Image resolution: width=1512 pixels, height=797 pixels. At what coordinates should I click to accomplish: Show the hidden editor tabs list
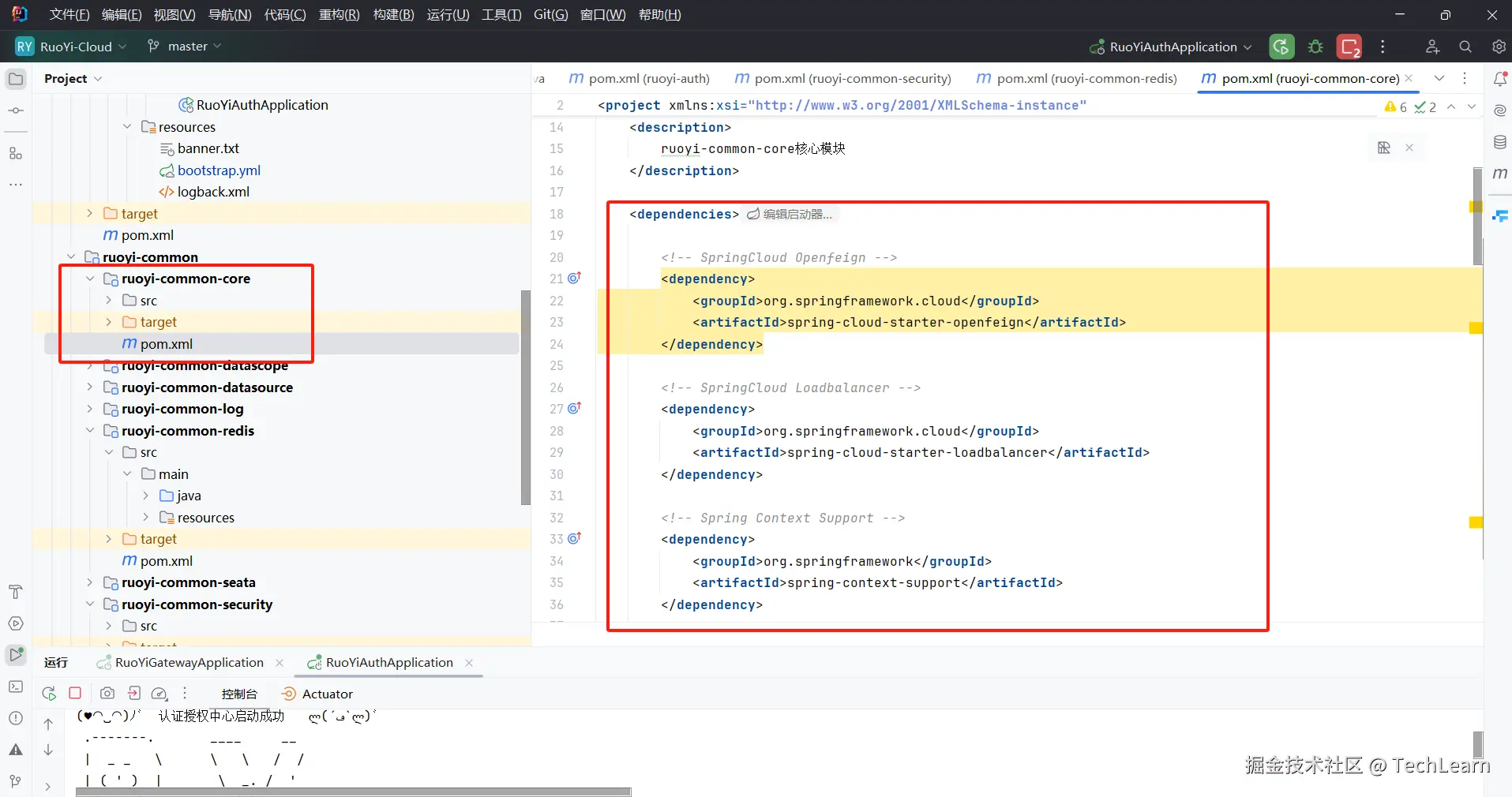(x=1439, y=78)
